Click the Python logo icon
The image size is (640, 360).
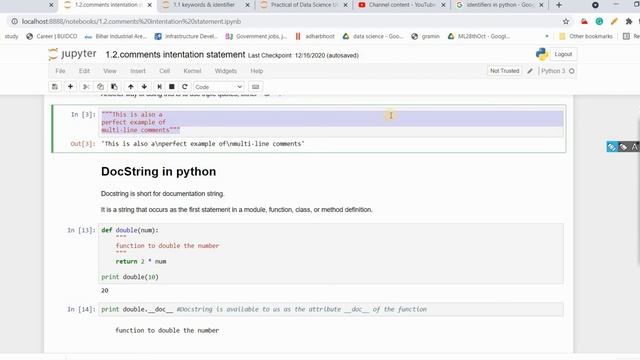coord(542,54)
